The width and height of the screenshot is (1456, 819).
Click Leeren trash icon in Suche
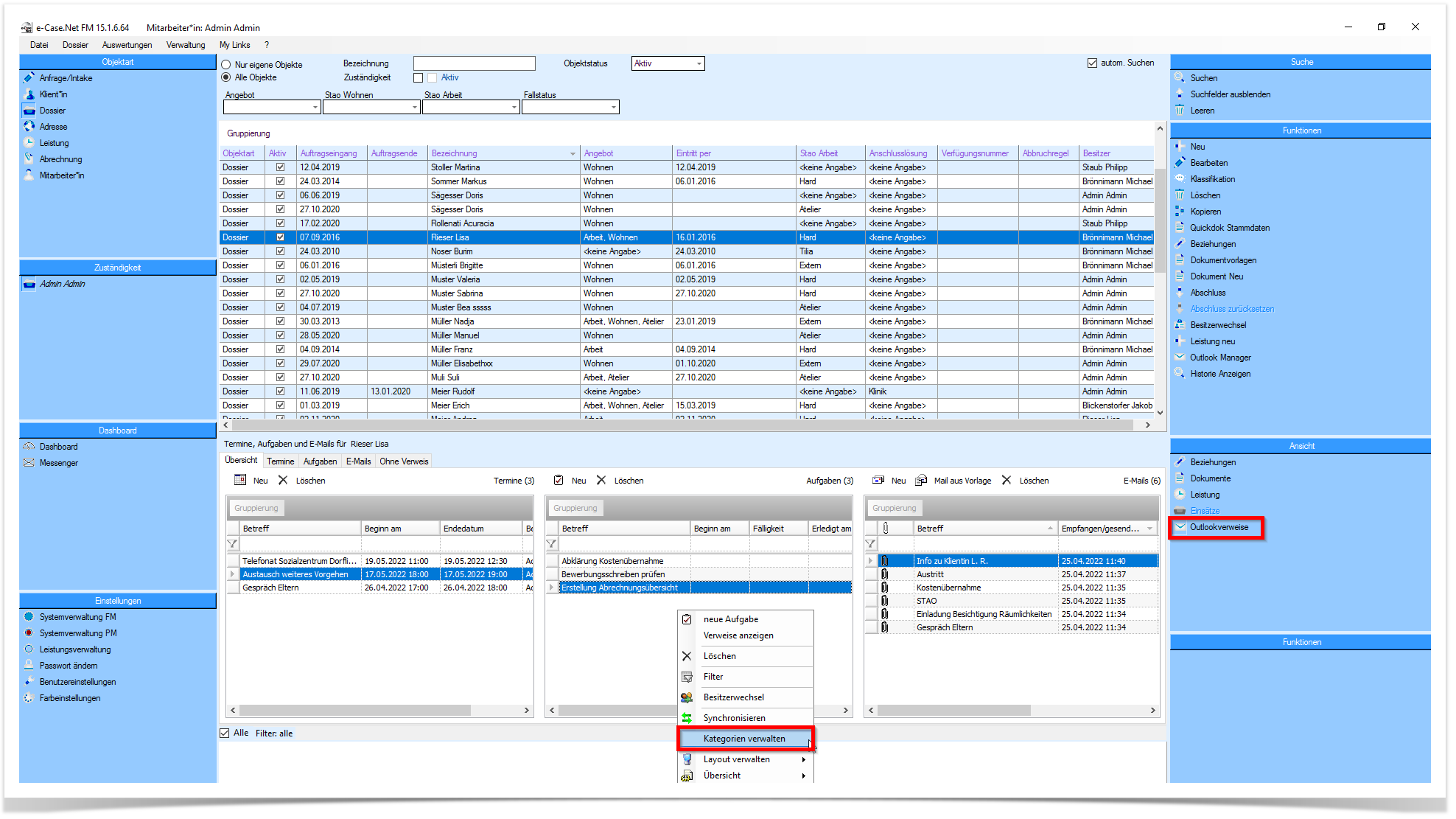[1180, 110]
